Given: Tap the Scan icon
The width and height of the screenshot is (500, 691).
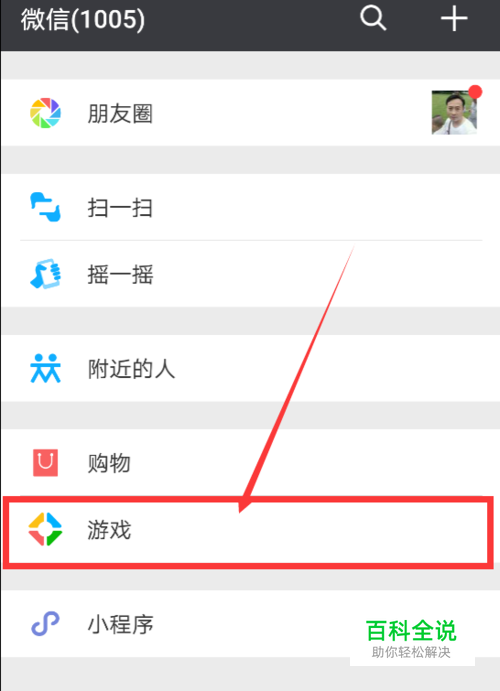Looking at the screenshot, I should coord(45,207).
